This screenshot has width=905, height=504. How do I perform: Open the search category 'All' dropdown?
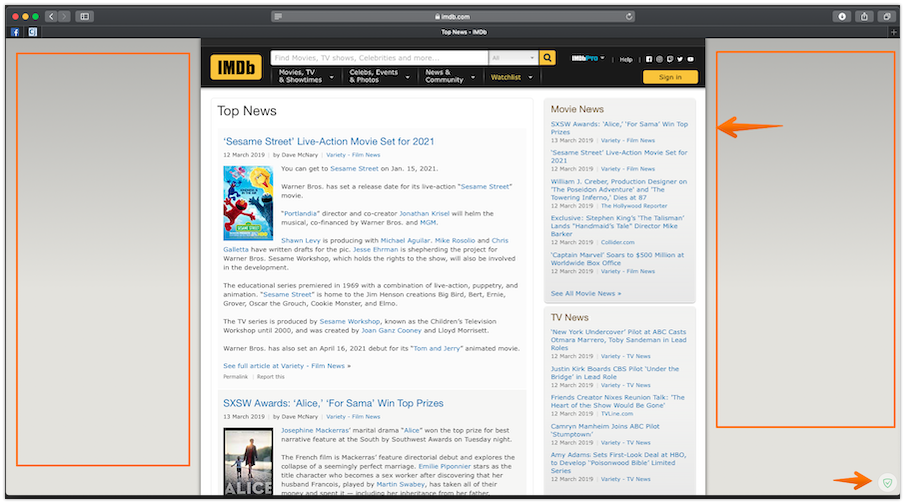[x=513, y=58]
